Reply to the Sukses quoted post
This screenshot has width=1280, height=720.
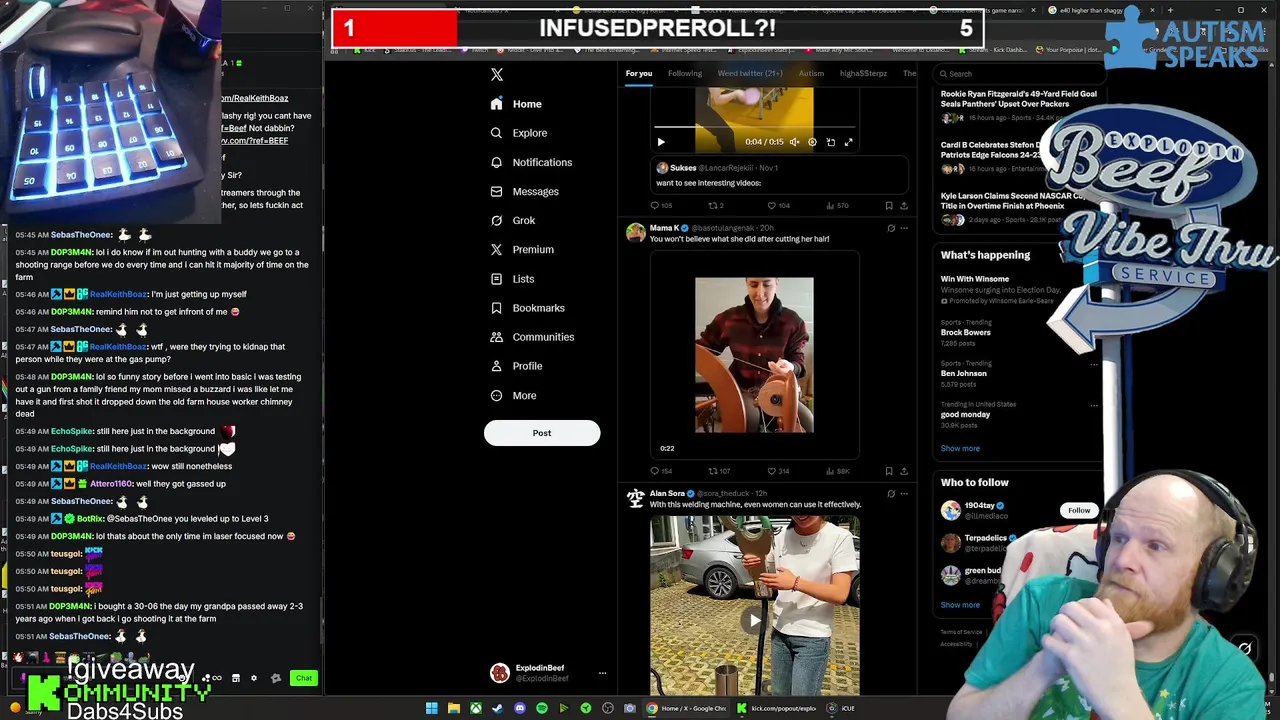click(x=655, y=205)
